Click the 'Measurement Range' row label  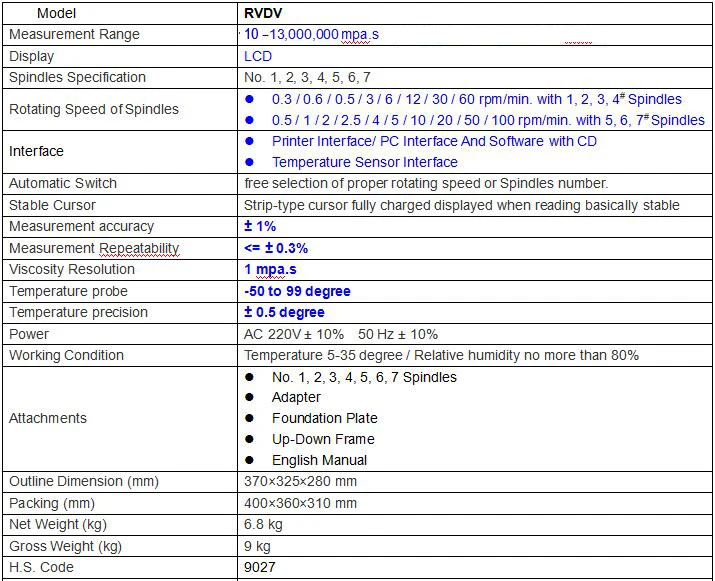pos(74,34)
